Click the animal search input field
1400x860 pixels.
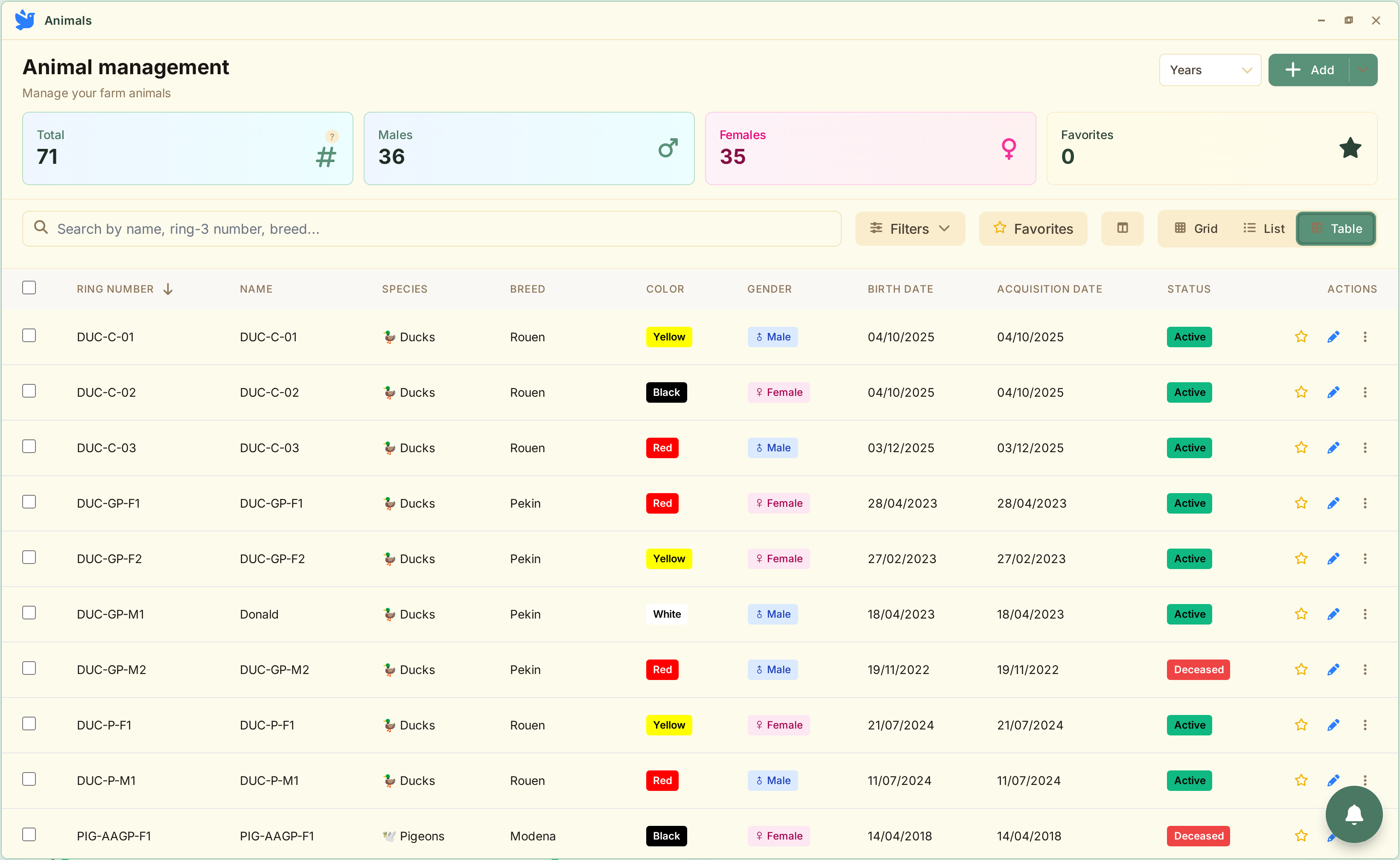click(x=432, y=229)
